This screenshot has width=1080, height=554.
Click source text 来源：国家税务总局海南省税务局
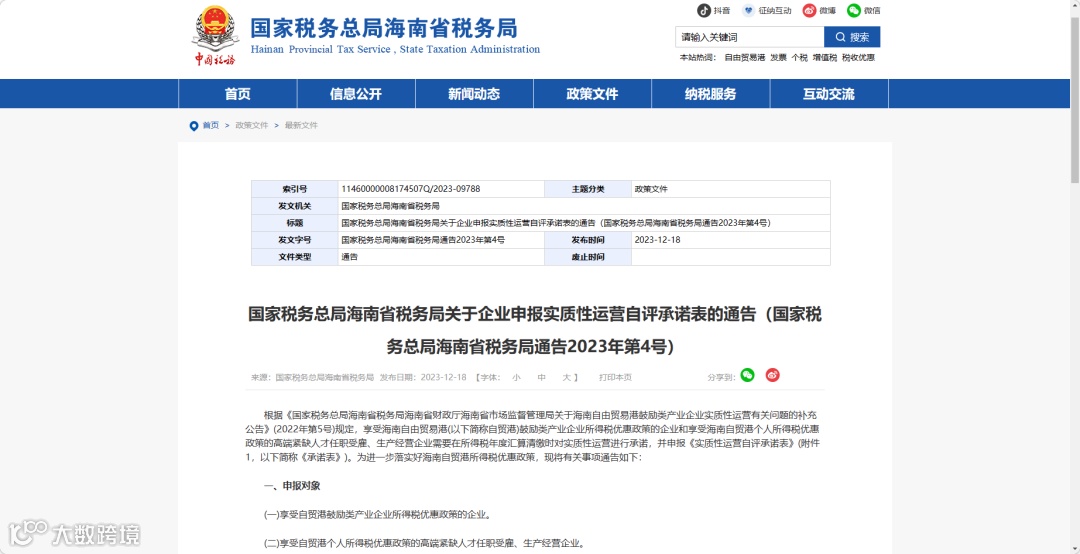click(x=312, y=378)
